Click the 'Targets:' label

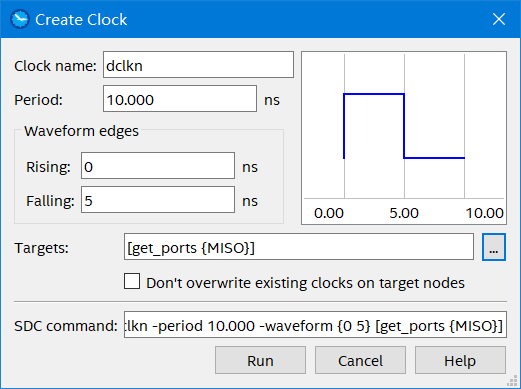[41, 248]
